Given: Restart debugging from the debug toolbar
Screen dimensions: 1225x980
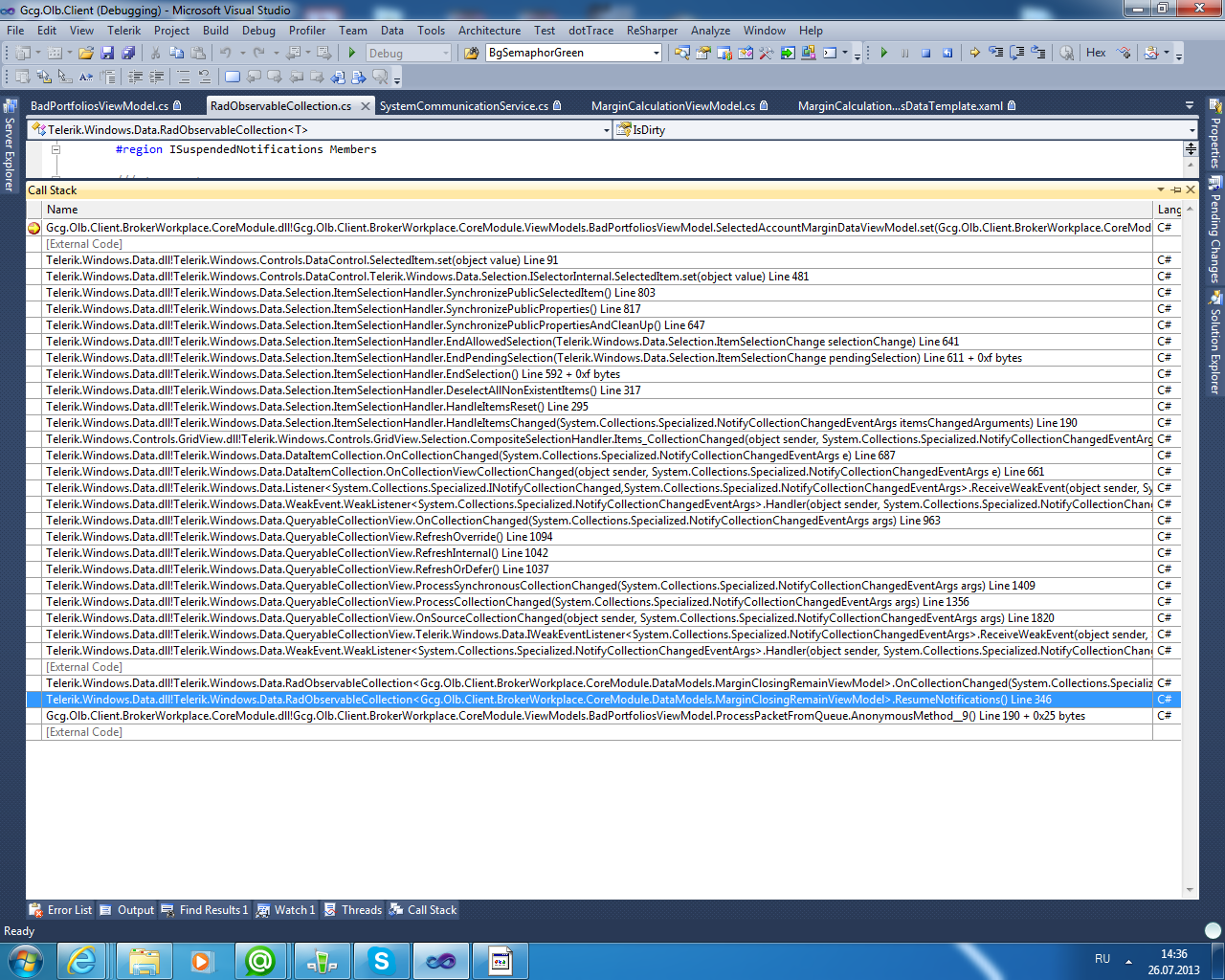Looking at the screenshot, I should (x=947, y=54).
